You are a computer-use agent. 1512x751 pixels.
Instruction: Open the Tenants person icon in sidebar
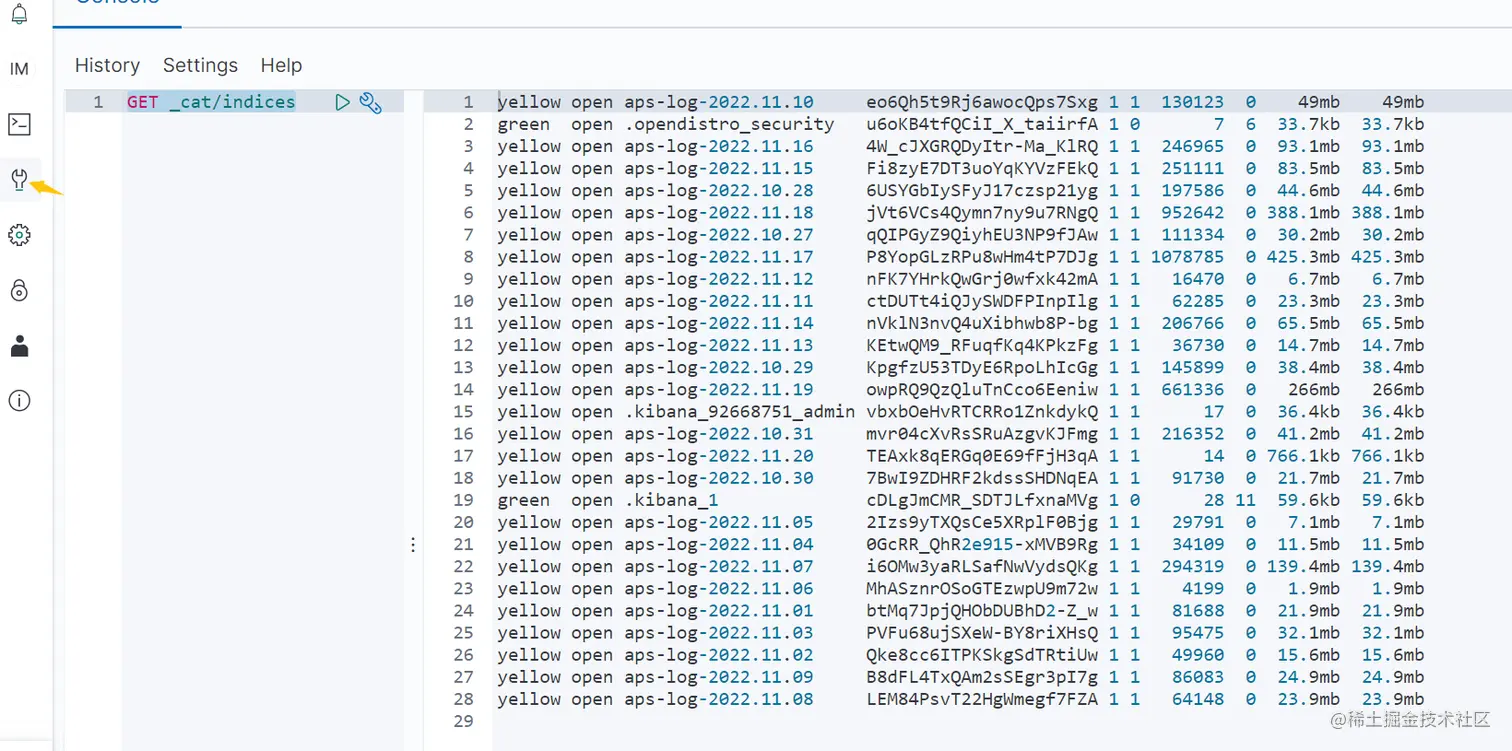(x=19, y=346)
